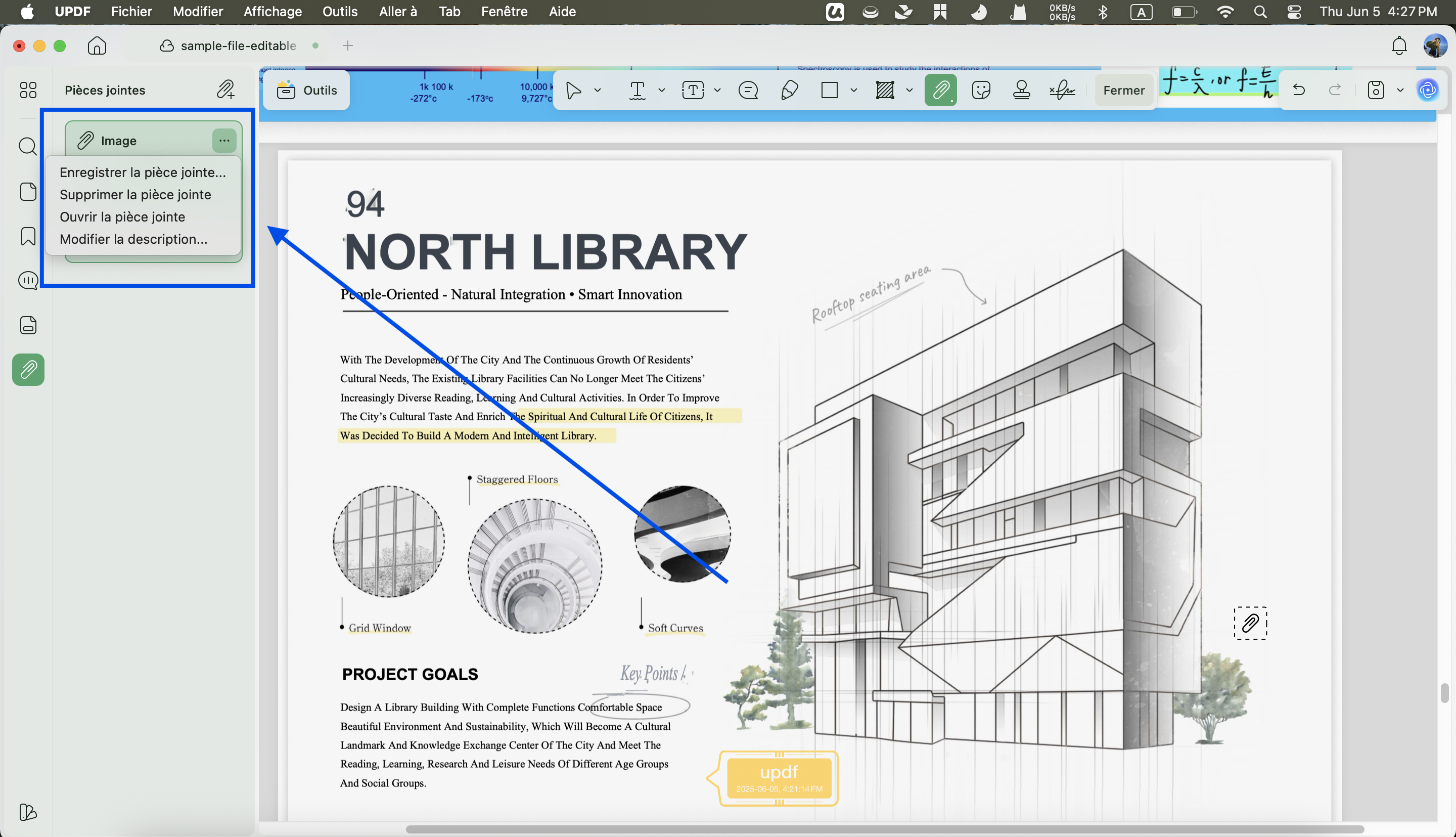Toggle the thumbnails panel in sidebar
Viewport: 1456px width, 837px height.
(x=28, y=90)
